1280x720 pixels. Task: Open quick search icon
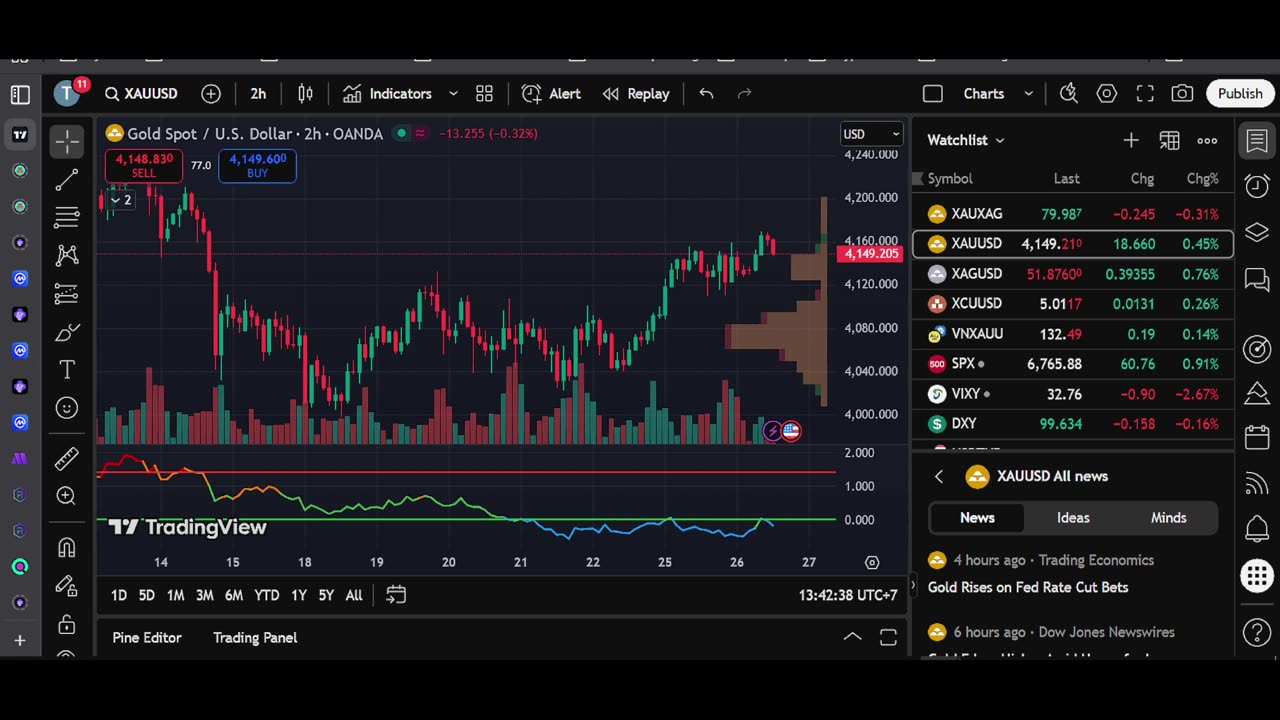coord(1069,94)
